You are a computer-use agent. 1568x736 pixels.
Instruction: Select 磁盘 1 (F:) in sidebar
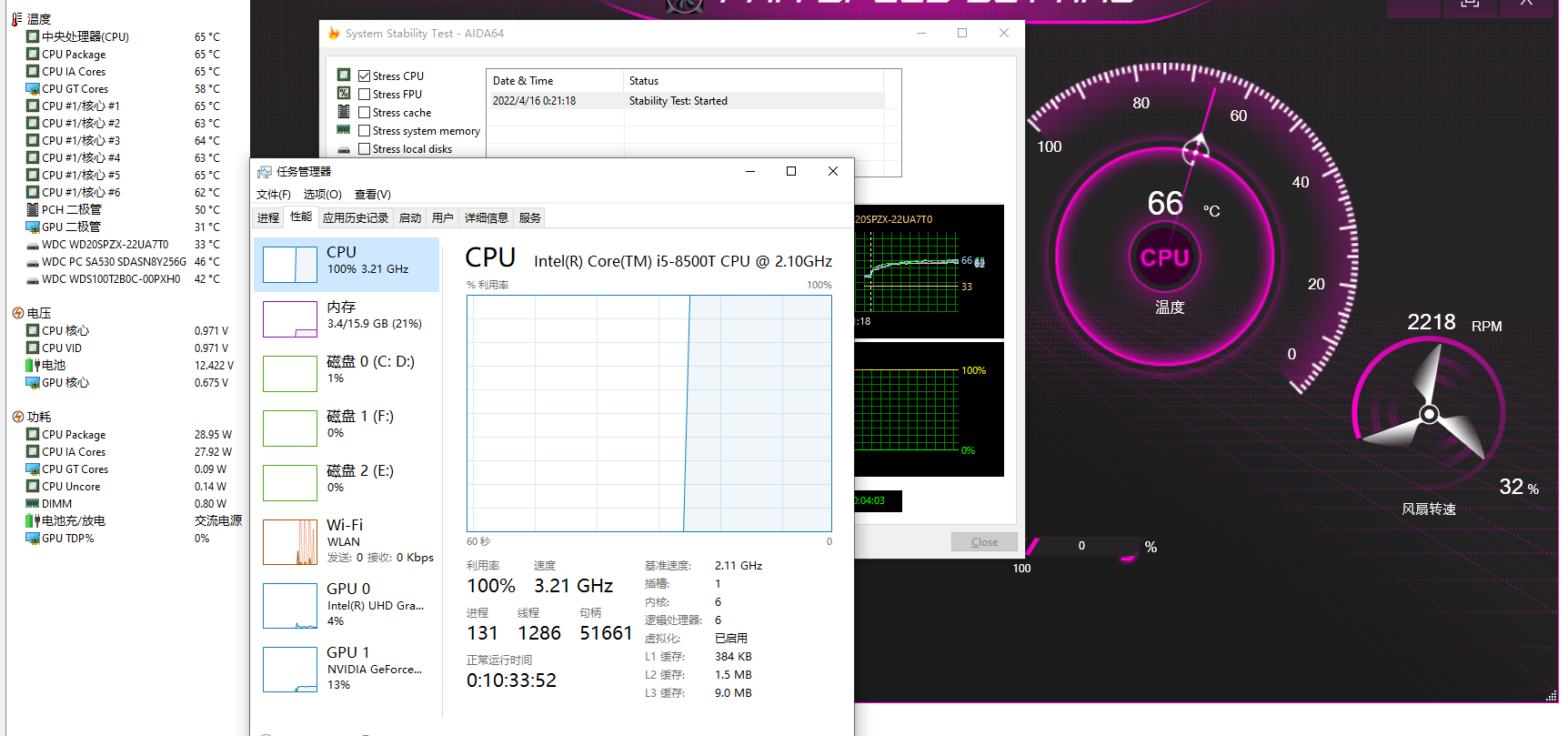point(347,428)
